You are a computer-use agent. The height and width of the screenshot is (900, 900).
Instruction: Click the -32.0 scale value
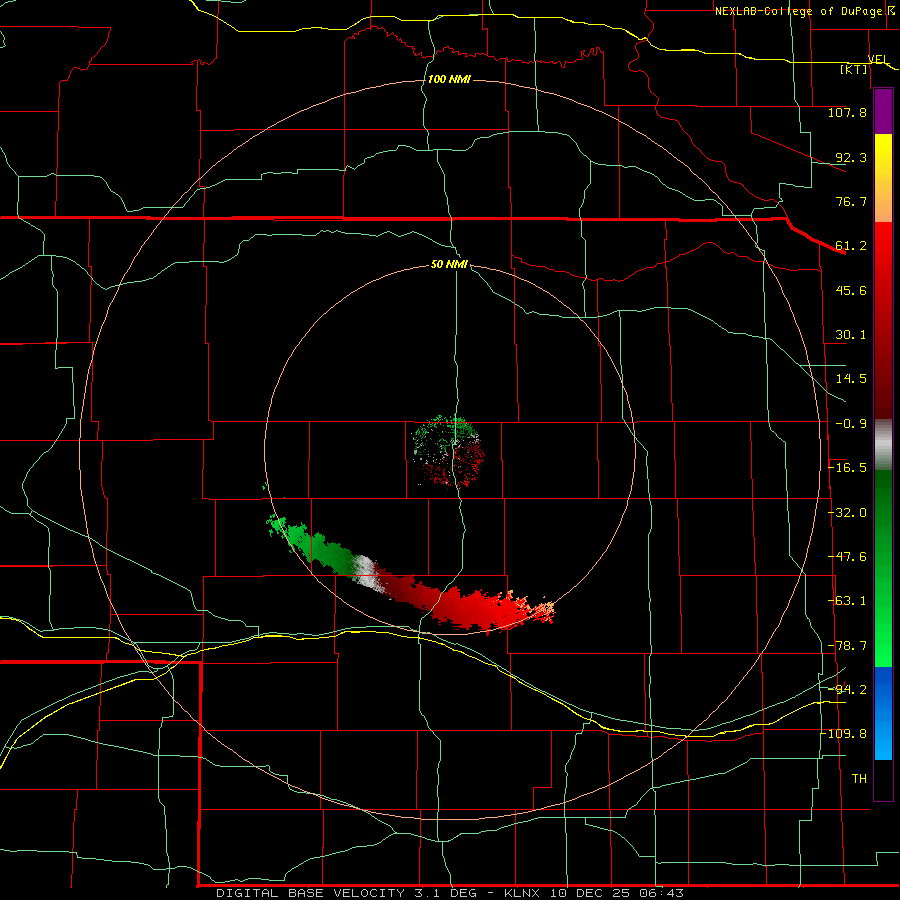click(847, 513)
